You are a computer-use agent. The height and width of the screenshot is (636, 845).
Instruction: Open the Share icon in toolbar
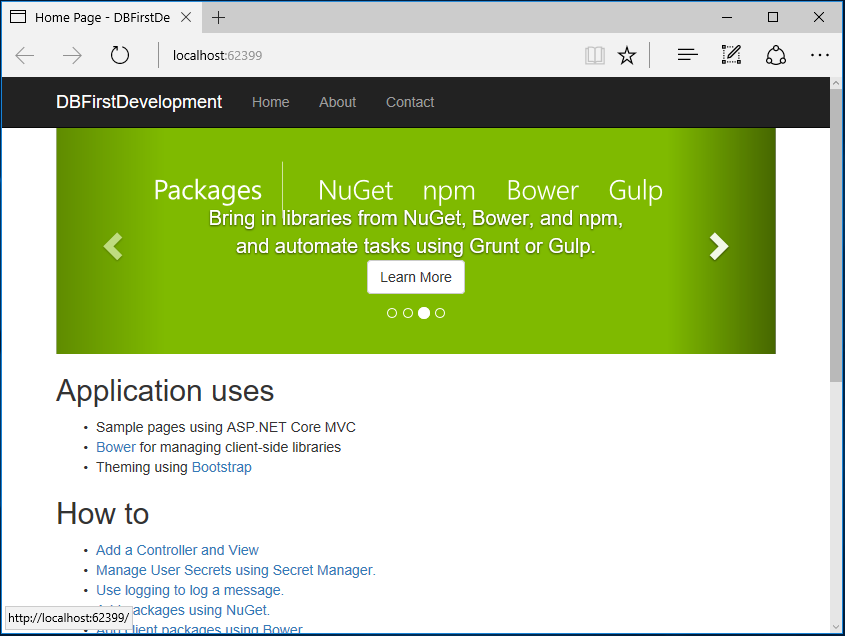(x=775, y=55)
